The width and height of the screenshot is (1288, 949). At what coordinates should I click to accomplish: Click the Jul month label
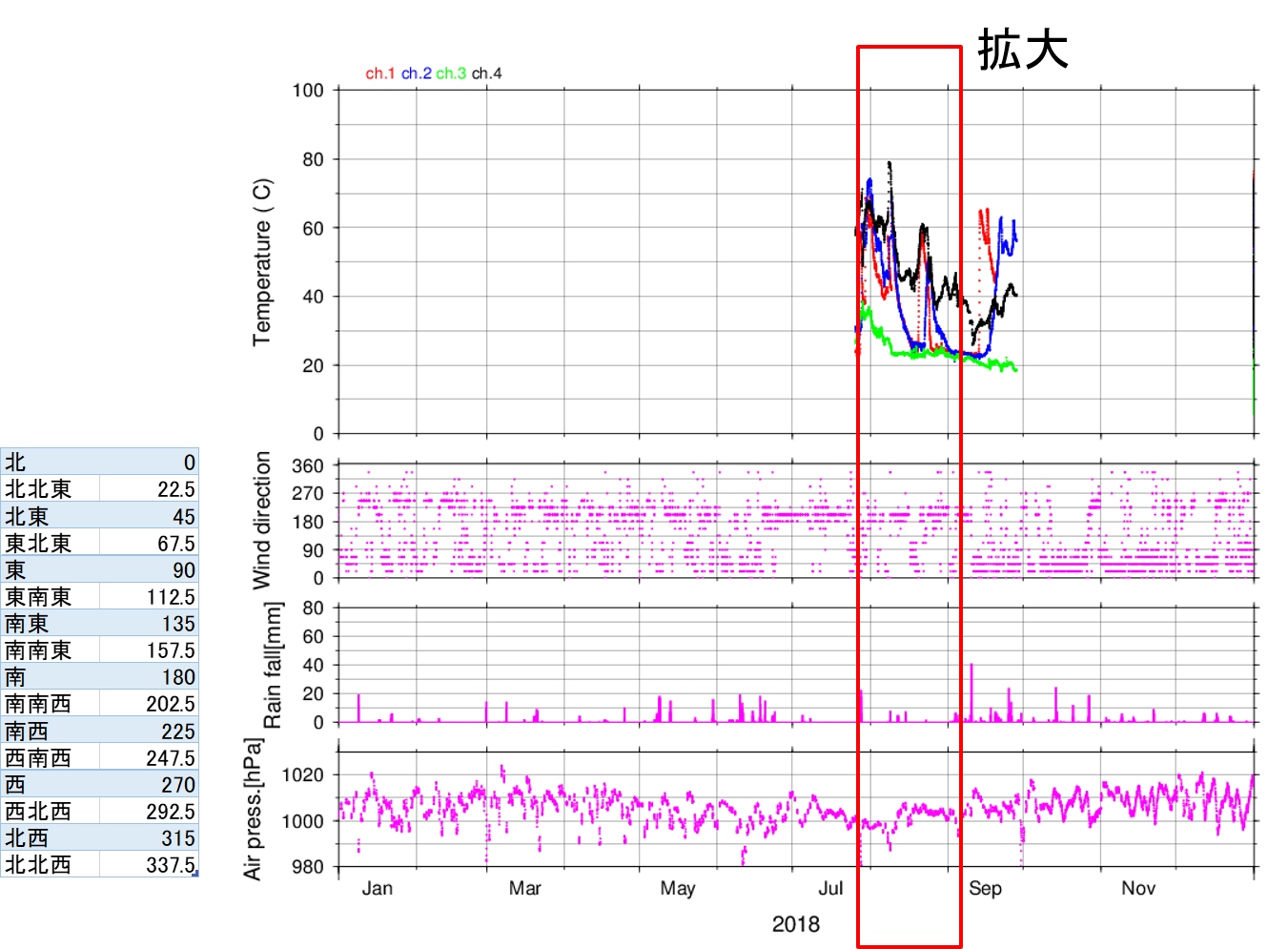pyautogui.click(x=830, y=888)
